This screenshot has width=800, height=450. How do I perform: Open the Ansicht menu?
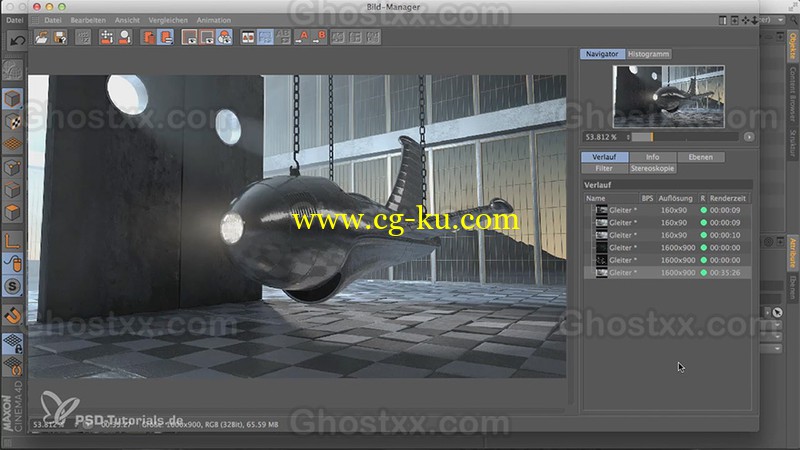tap(127, 20)
